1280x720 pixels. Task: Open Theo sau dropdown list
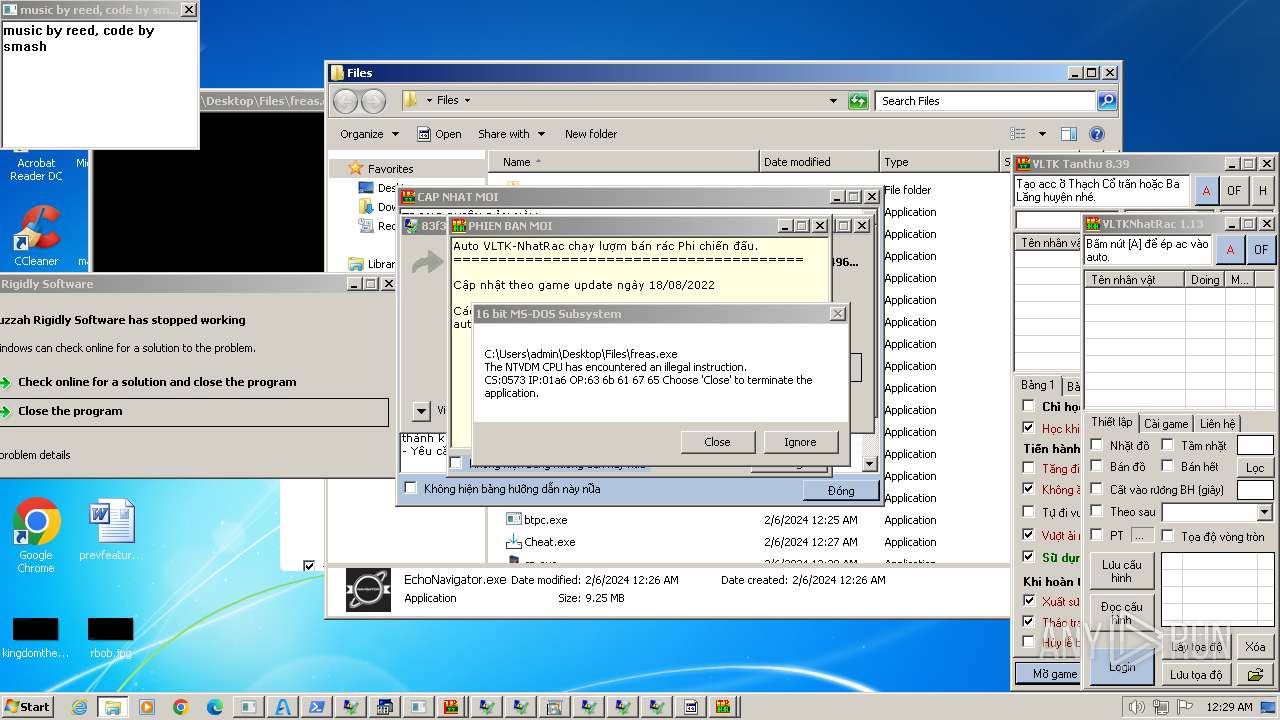coord(1265,512)
